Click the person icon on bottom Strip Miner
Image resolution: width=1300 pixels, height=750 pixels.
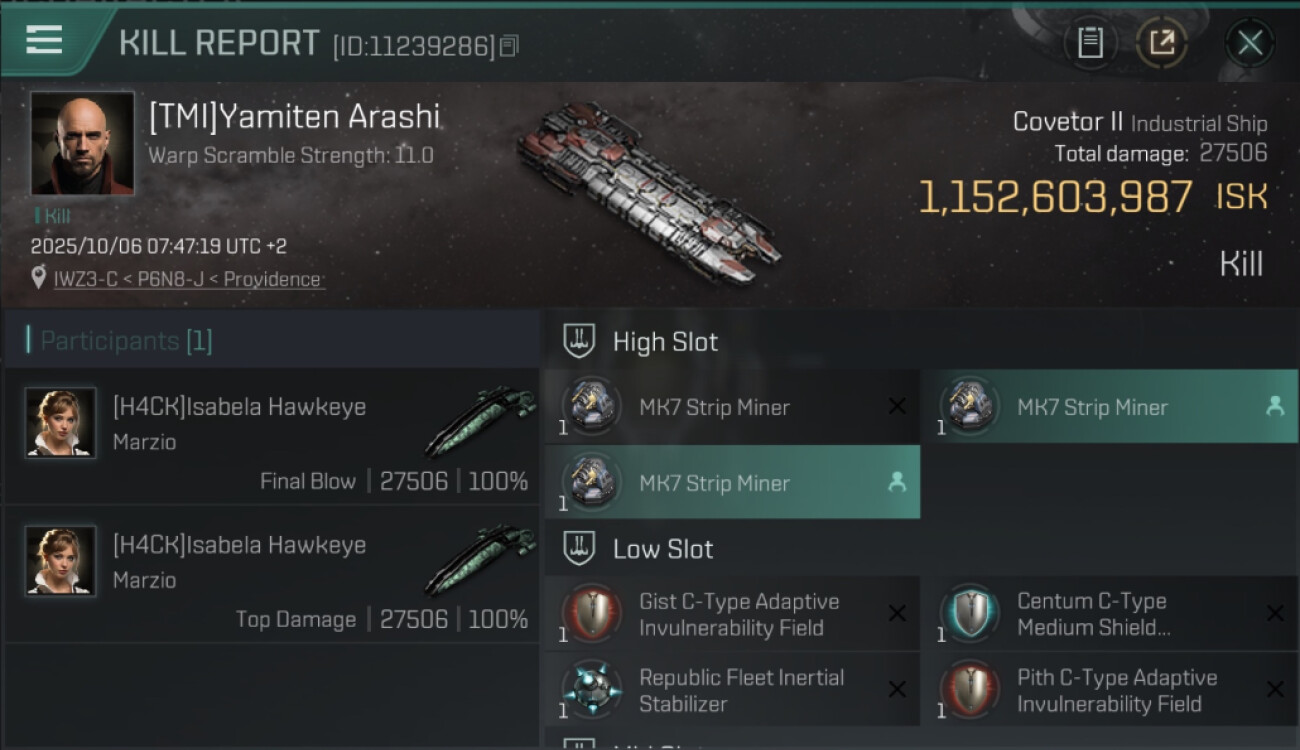point(897,482)
